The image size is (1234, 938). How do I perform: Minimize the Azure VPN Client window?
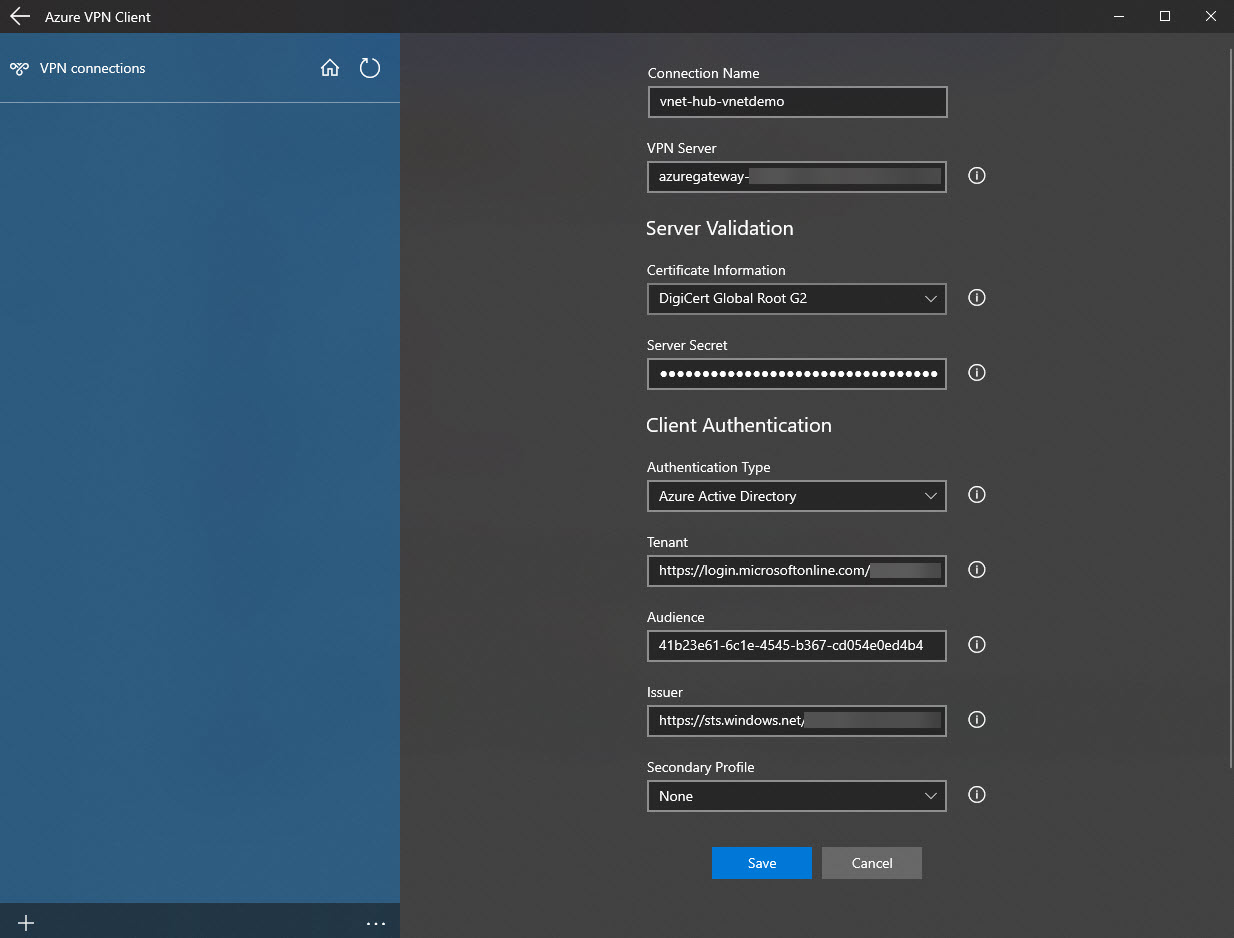(1119, 16)
